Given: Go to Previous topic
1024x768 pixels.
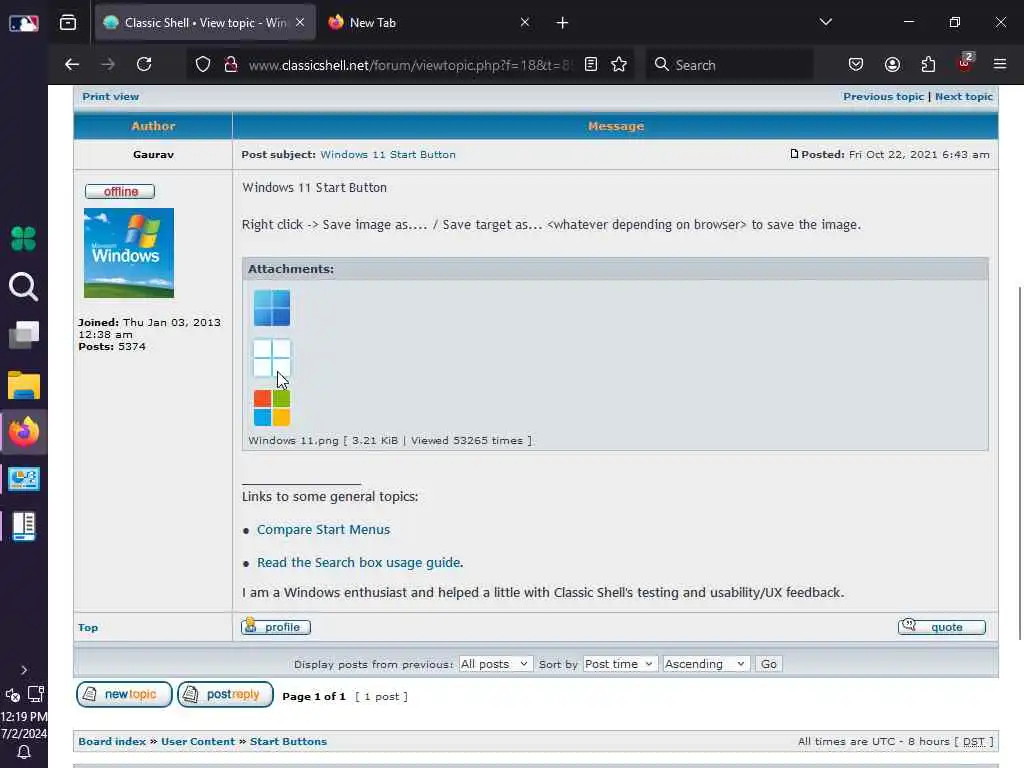Looking at the screenshot, I should (884, 97).
